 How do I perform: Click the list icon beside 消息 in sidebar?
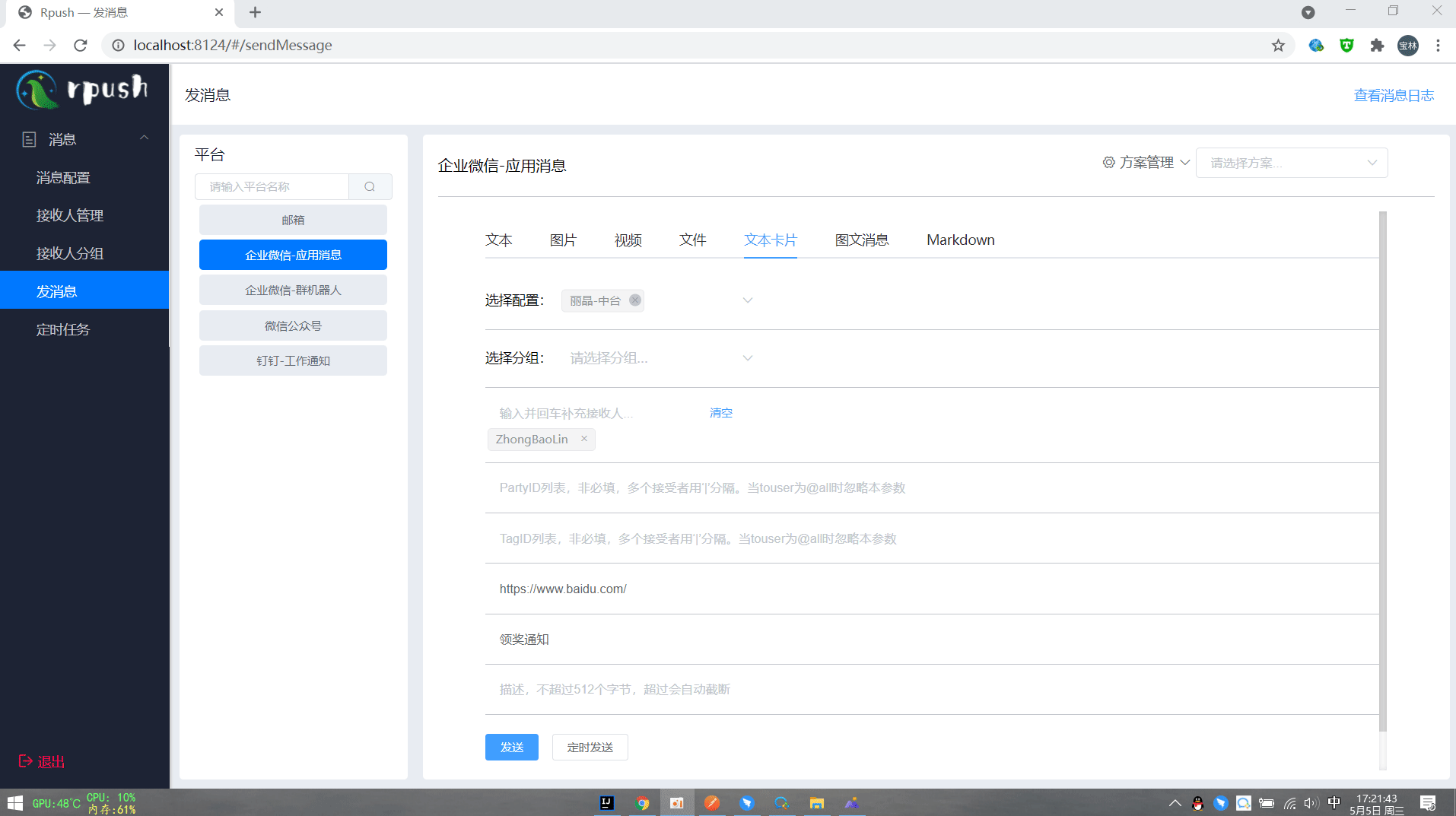[29, 138]
